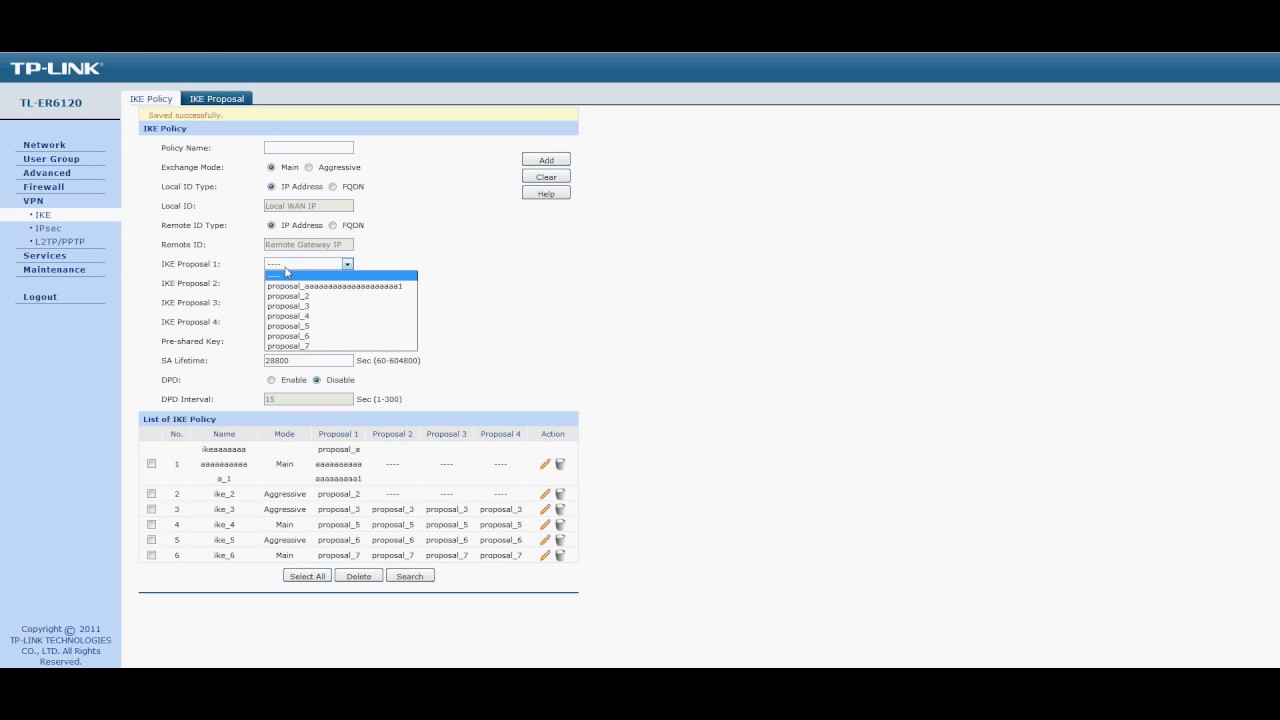
Task: Delete policy row 1 using trash icon
Action: [560, 464]
